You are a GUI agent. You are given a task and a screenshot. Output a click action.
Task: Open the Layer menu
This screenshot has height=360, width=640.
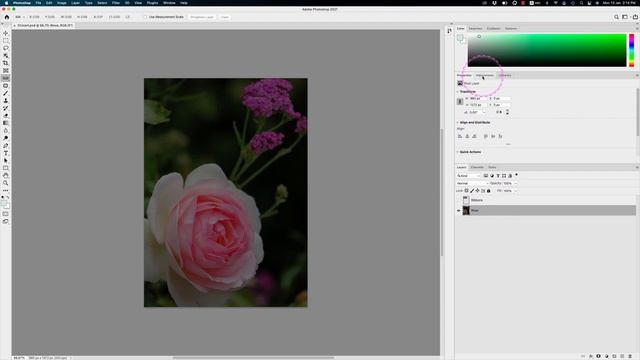click(76, 3)
